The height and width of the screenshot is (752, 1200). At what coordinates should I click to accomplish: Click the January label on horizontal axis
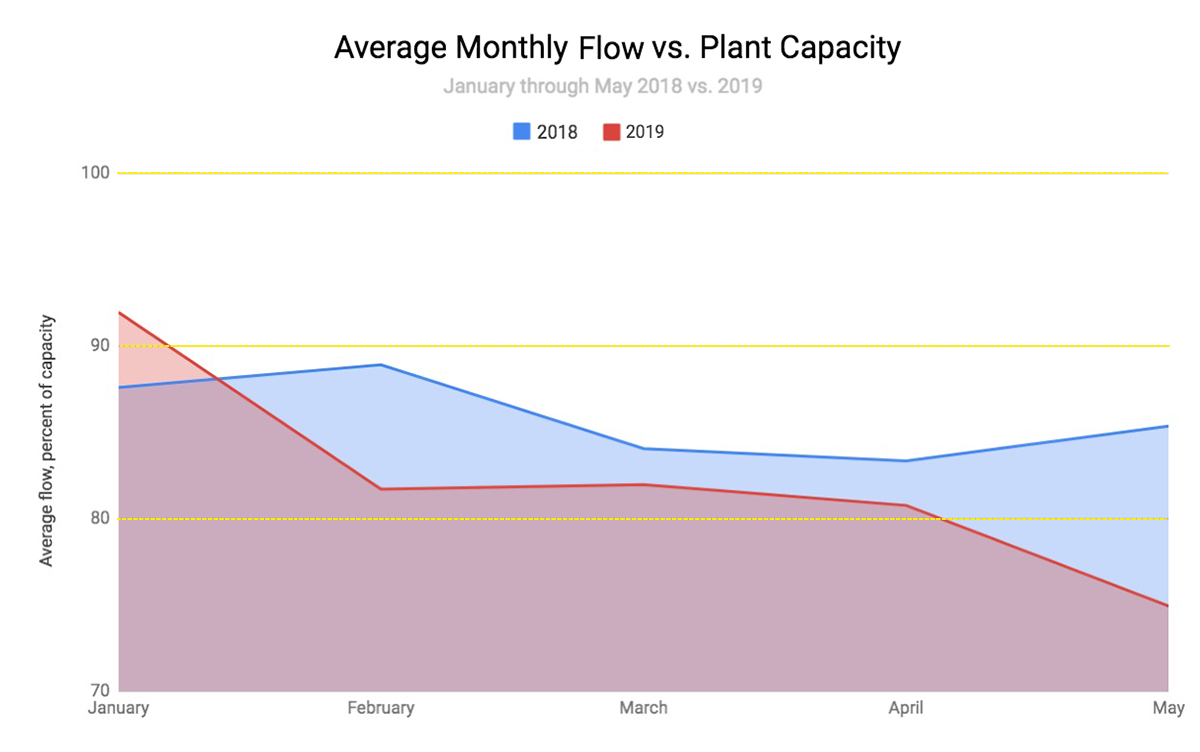click(x=118, y=708)
